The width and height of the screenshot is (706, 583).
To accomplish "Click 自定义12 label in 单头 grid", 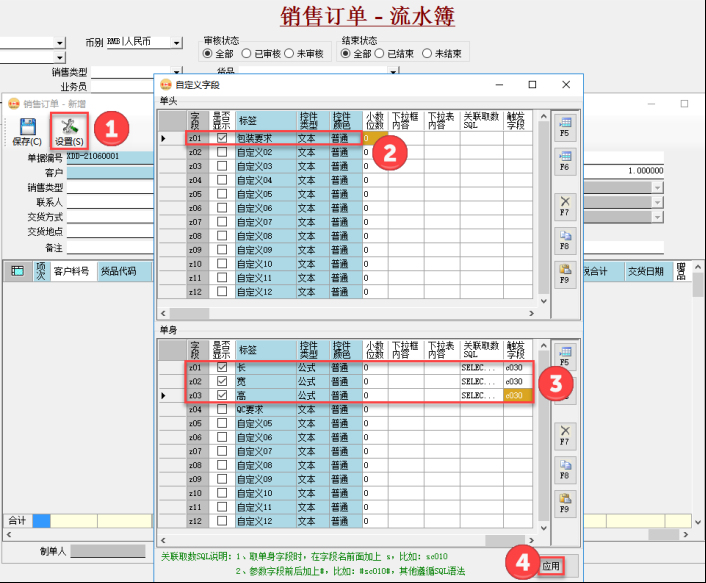I will (266, 292).
